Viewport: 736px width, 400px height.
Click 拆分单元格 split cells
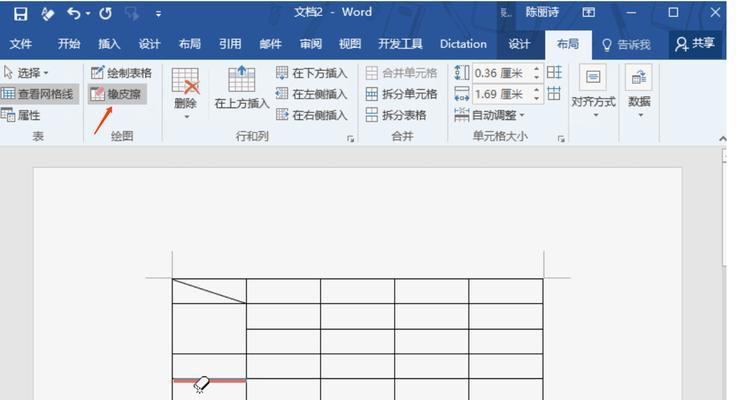coord(401,94)
